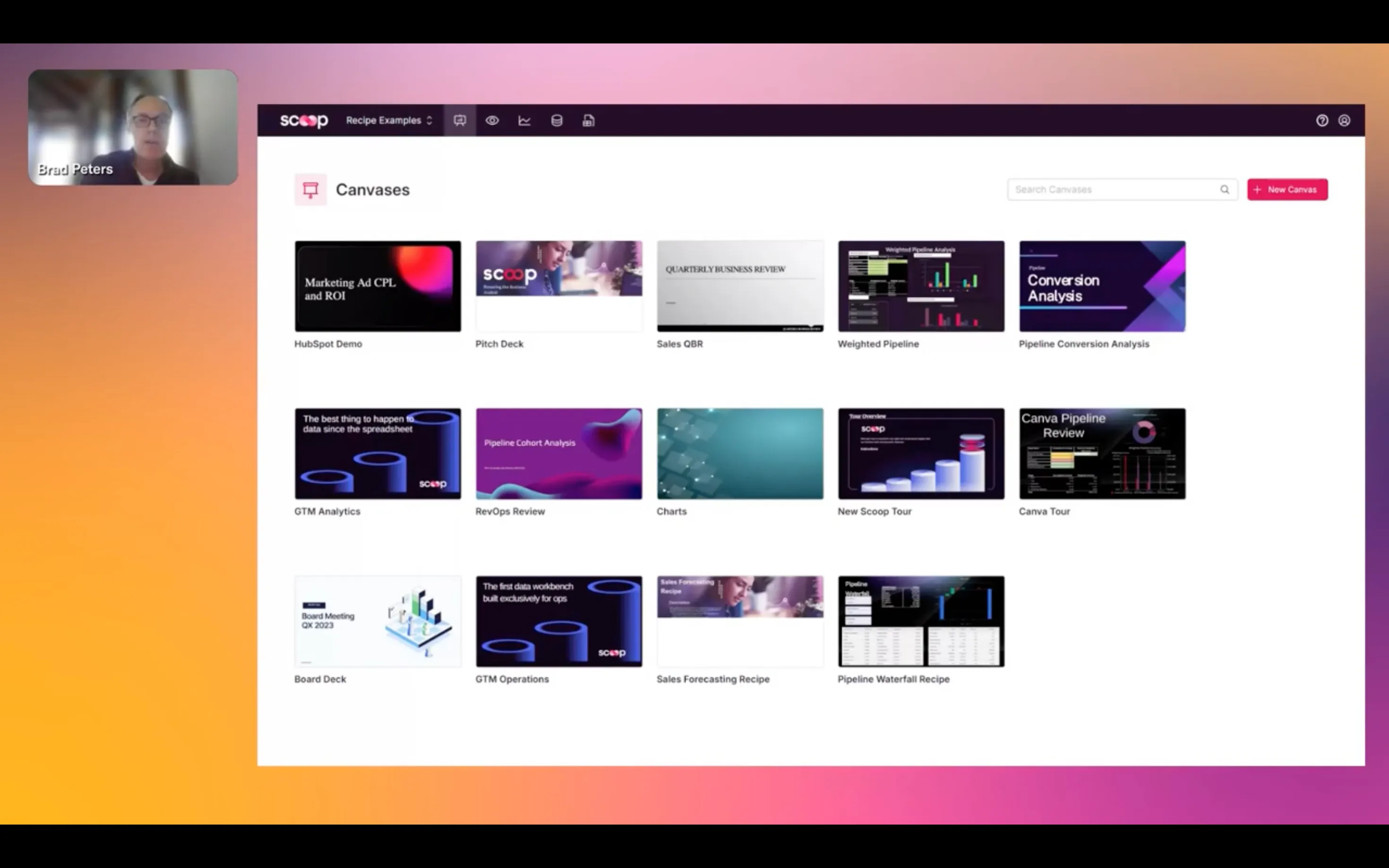The image size is (1389, 868).
Task: Create a canvas with New Canvas button
Action: click(1287, 189)
